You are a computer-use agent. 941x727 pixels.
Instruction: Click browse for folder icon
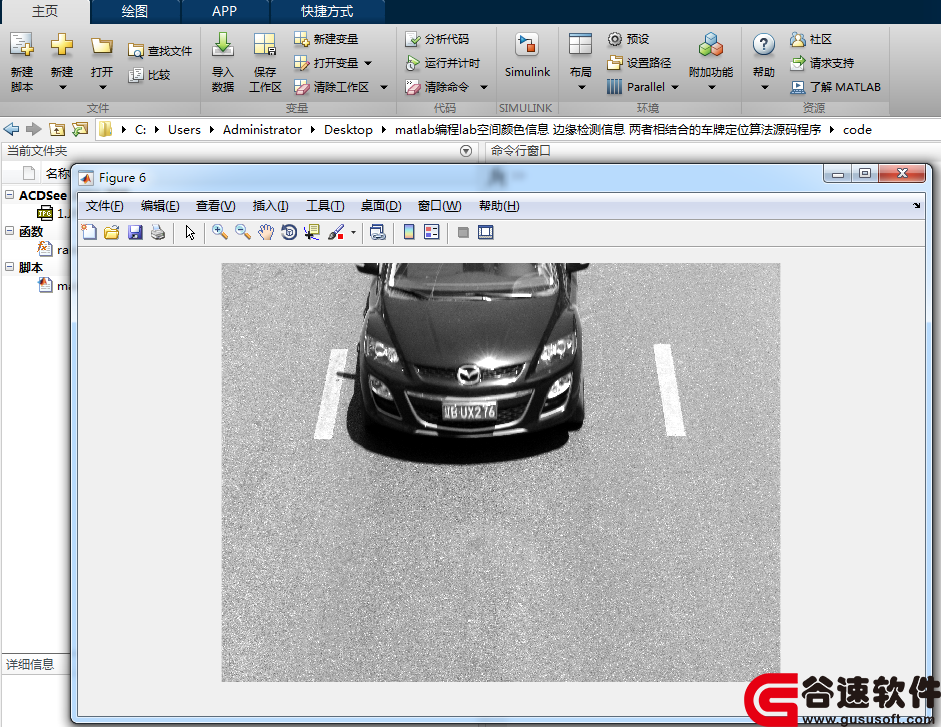coord(80,129)
